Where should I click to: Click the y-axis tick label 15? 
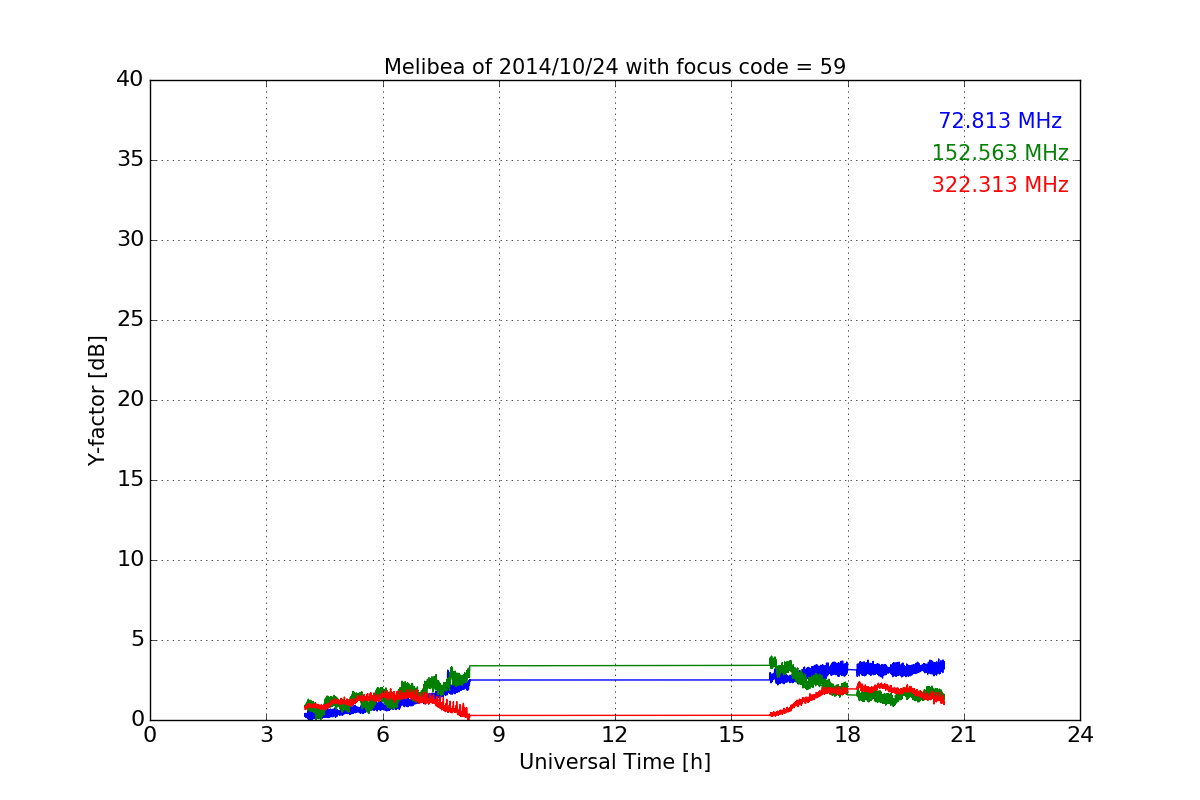tap(130, 480)
